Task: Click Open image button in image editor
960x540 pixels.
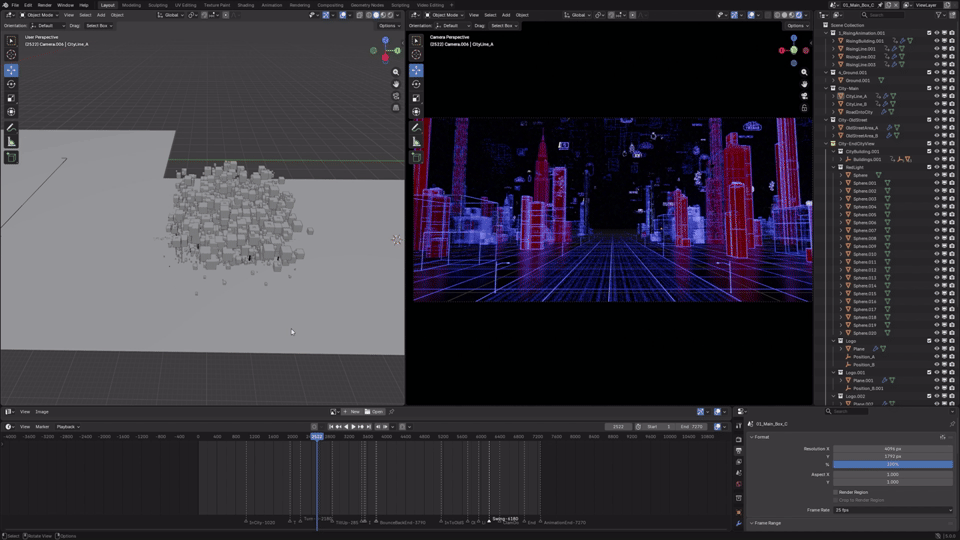Action: coord(373,412)
